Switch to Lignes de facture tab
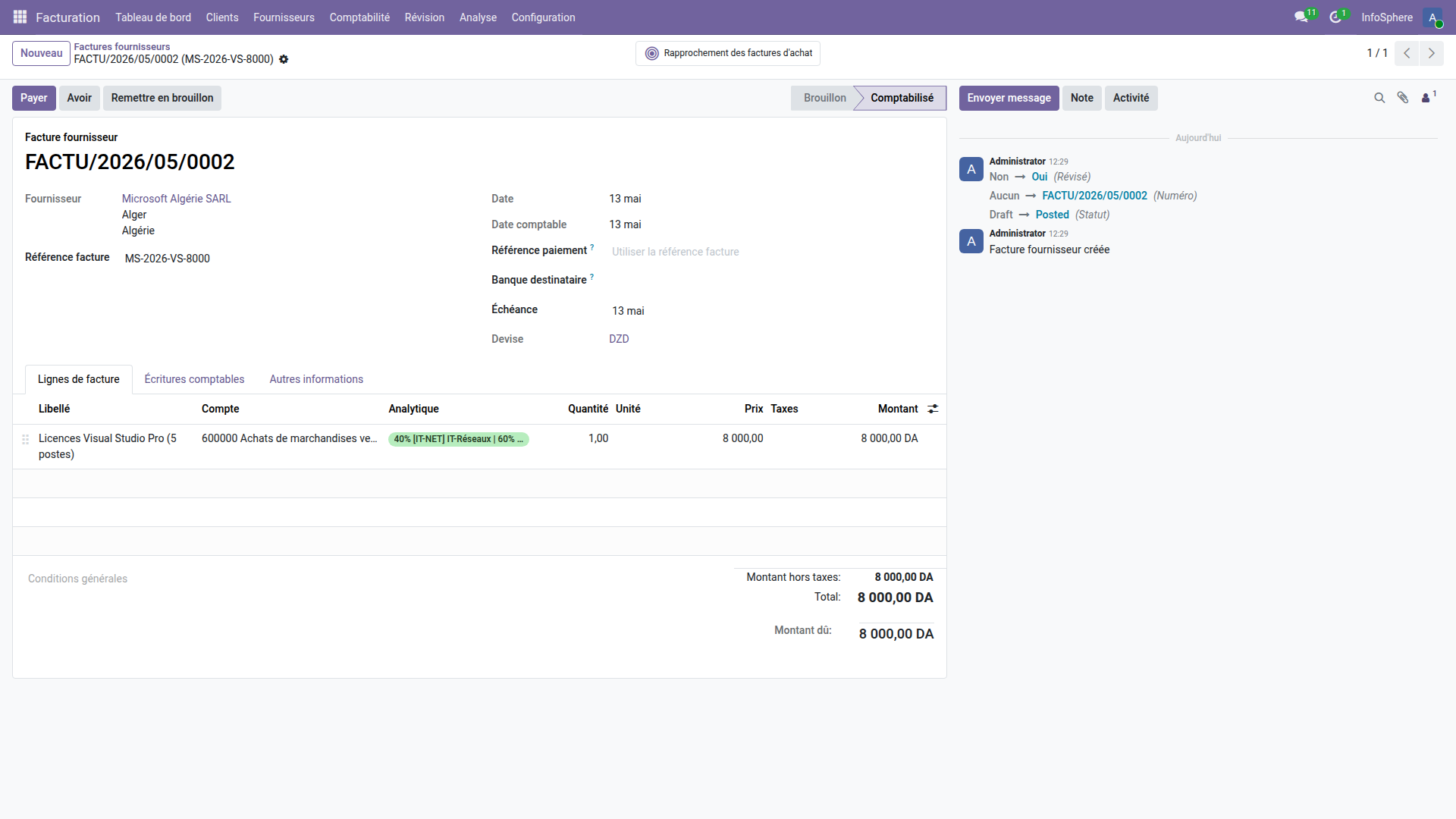 (79, 379)
